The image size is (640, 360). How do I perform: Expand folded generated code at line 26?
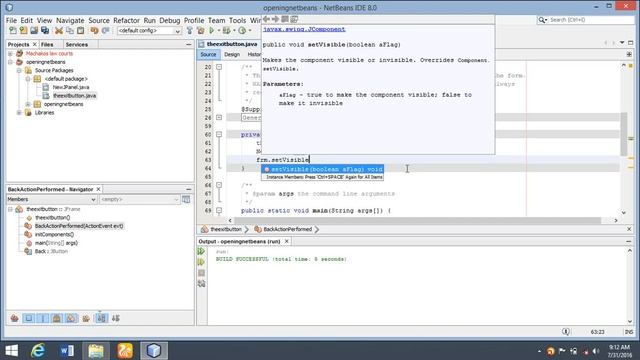(219, 118)
